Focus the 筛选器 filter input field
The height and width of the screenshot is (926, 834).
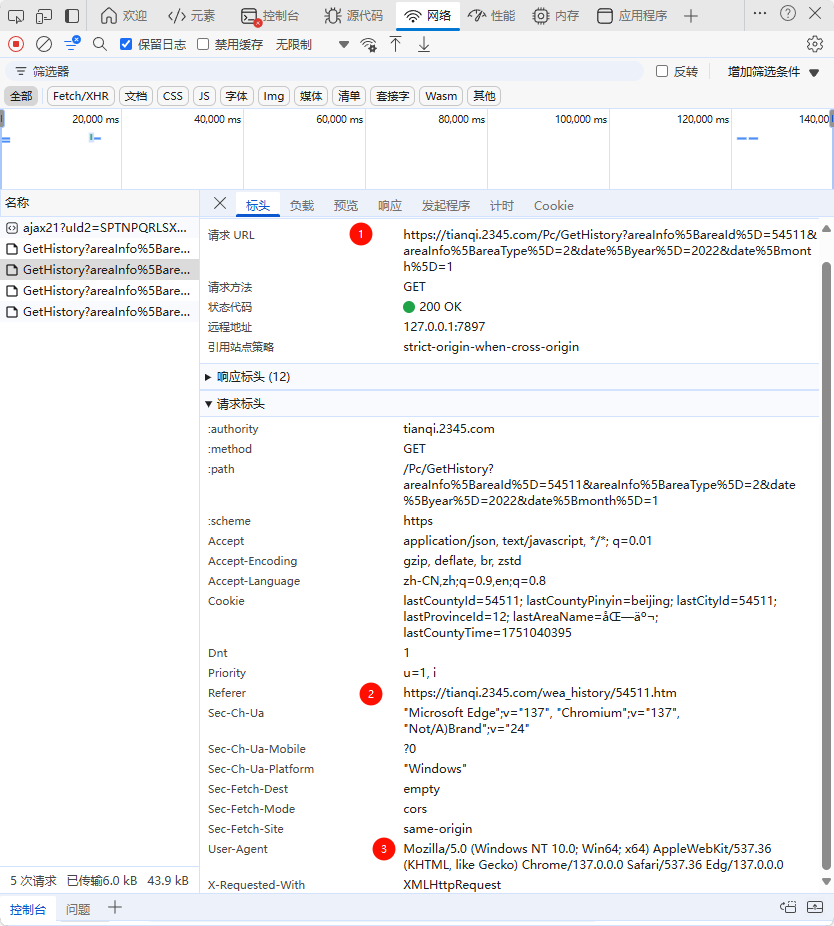(x=325, y=71)
